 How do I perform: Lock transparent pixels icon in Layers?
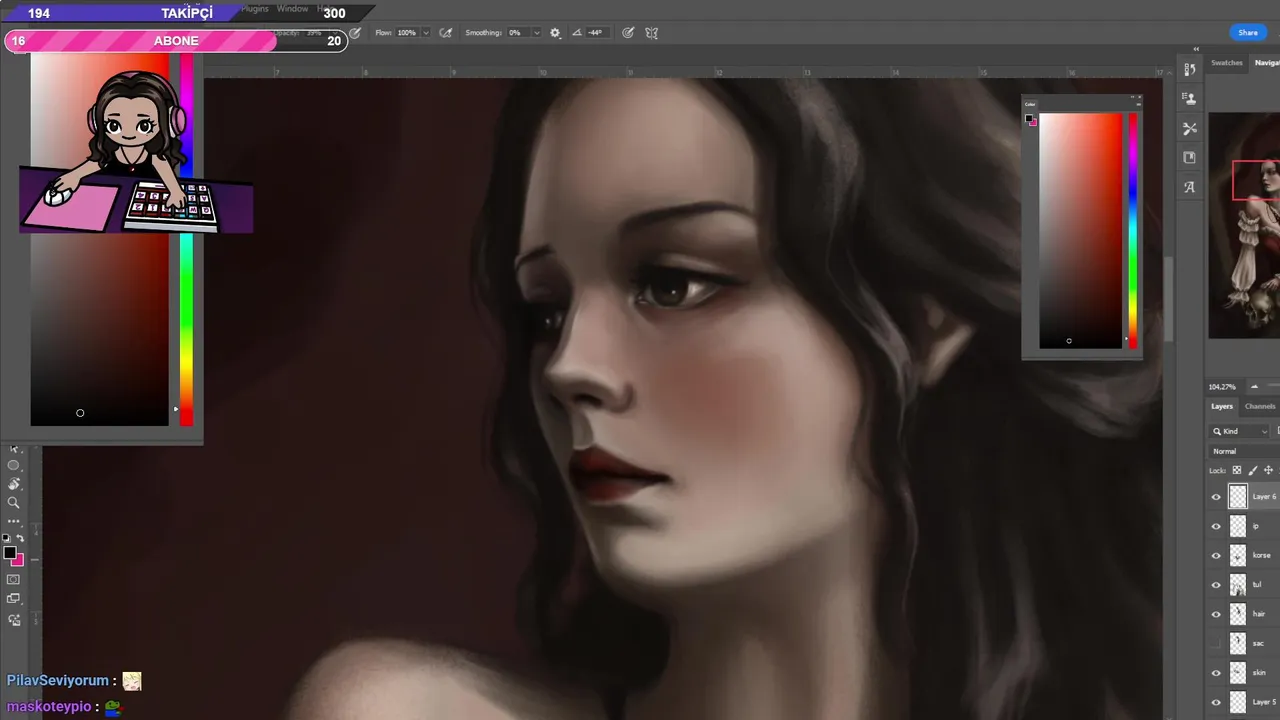(x=1237, y=470)
